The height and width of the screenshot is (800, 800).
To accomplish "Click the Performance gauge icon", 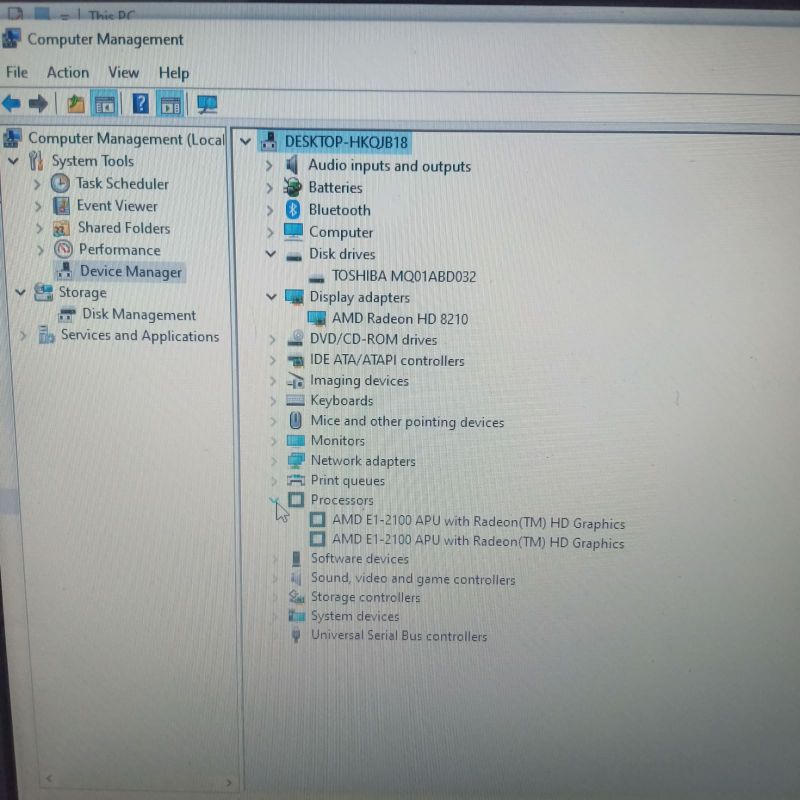I will coord(64,250).
